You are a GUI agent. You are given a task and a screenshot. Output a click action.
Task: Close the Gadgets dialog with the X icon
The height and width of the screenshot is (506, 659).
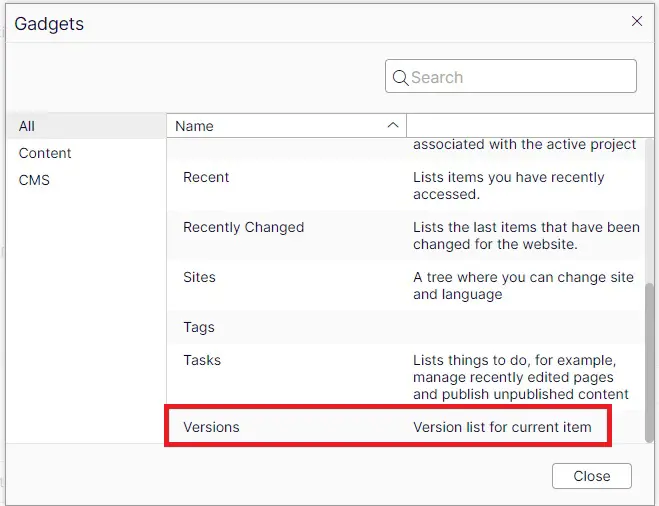637,21
